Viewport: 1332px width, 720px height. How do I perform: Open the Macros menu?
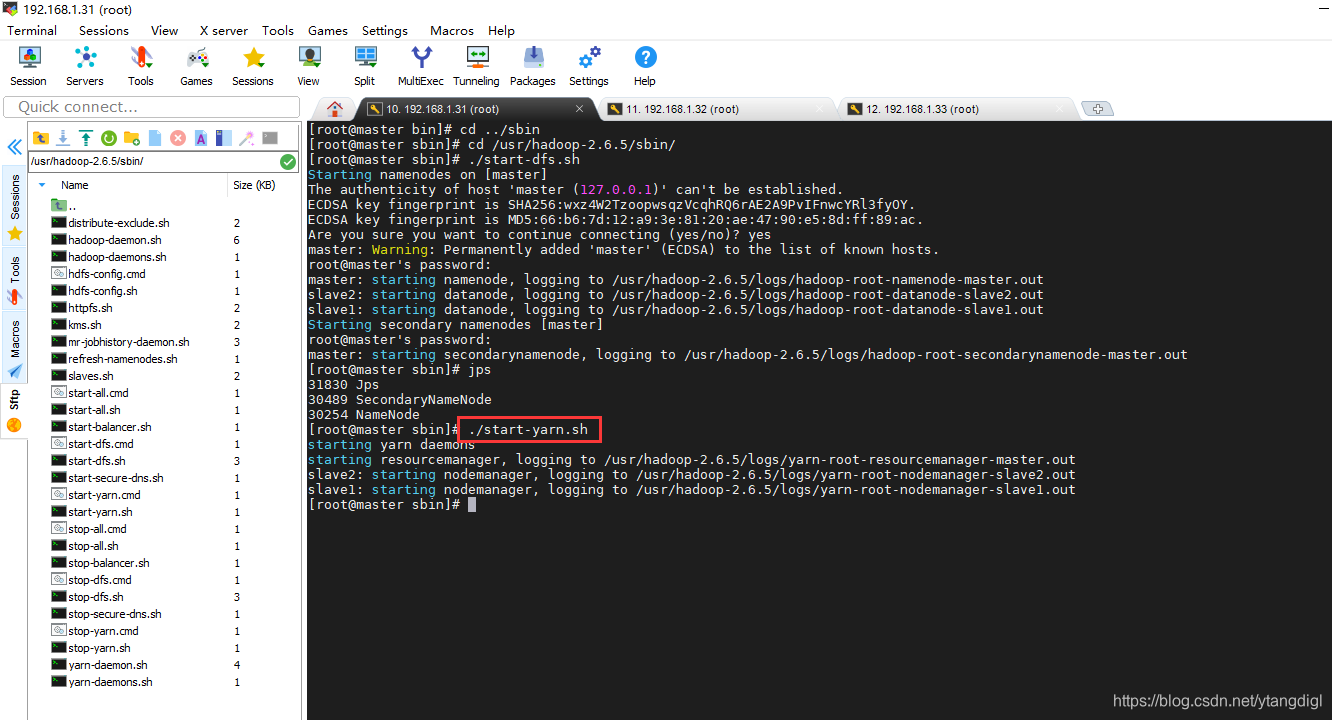[x=452, y=30]
